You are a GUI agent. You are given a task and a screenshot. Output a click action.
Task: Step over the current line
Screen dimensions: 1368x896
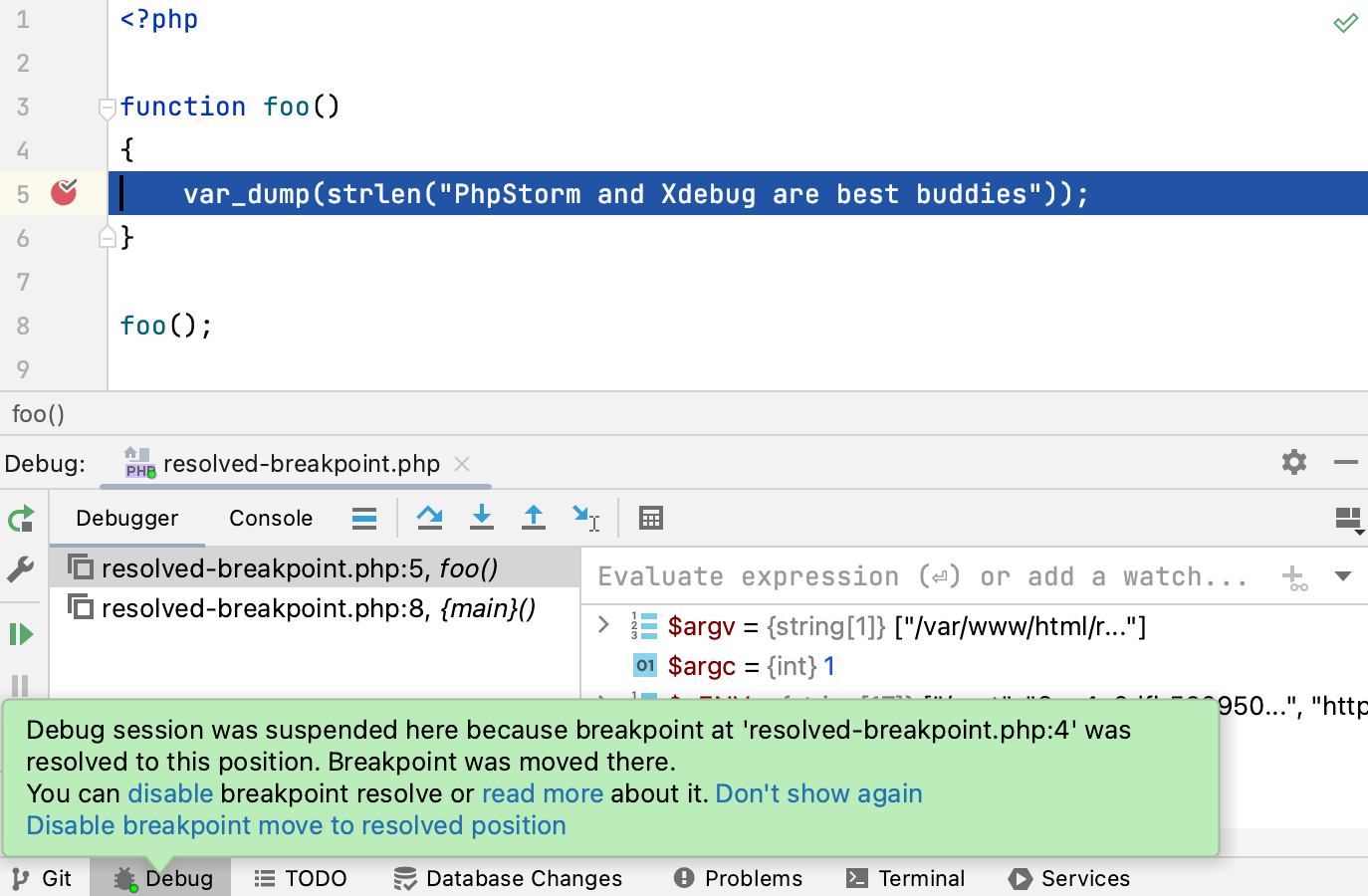click(430, 518)
